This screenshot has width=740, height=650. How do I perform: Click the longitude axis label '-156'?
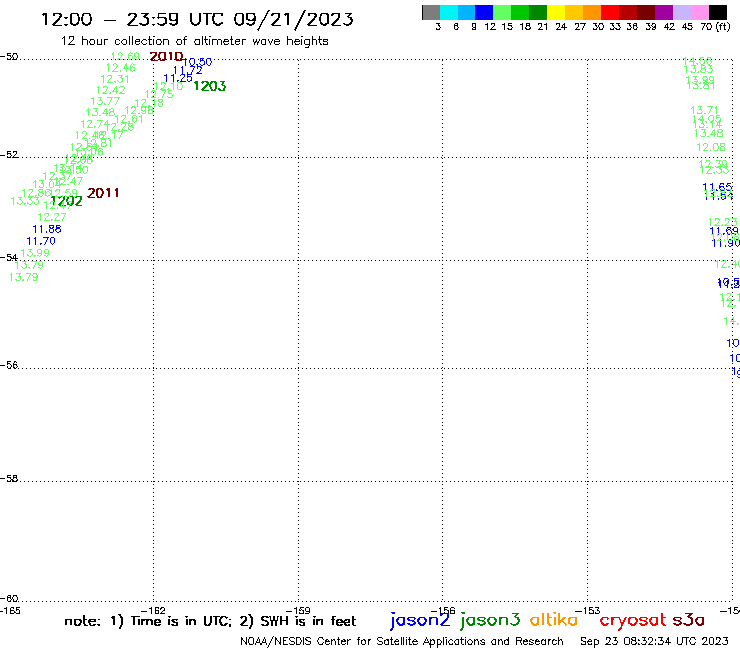(x=443, y=610)
